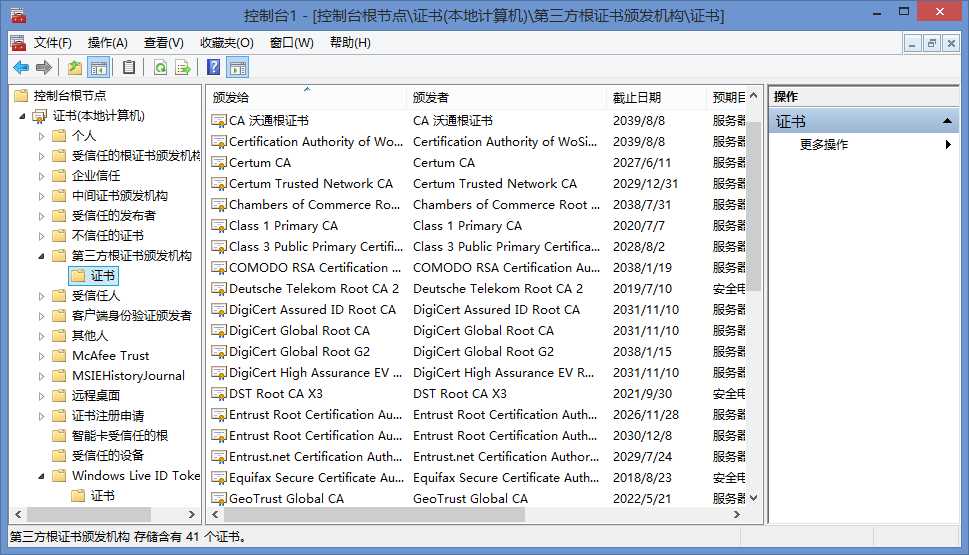The height and width of the screenshot is (555, 969).
Task: Click the Export List toolbar icon
Action: (x=183, y=67)
